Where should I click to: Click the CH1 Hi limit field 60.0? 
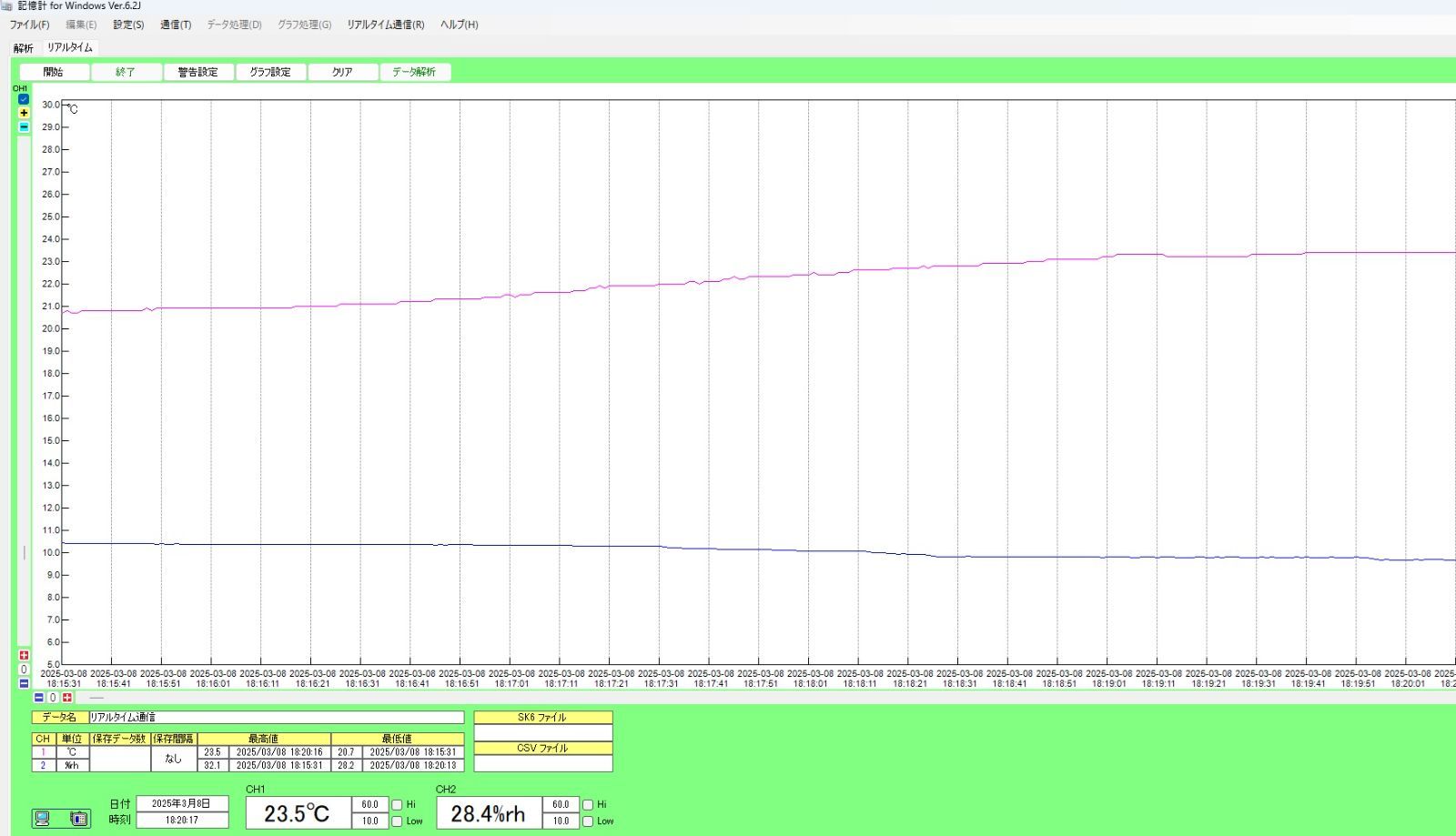369,805
